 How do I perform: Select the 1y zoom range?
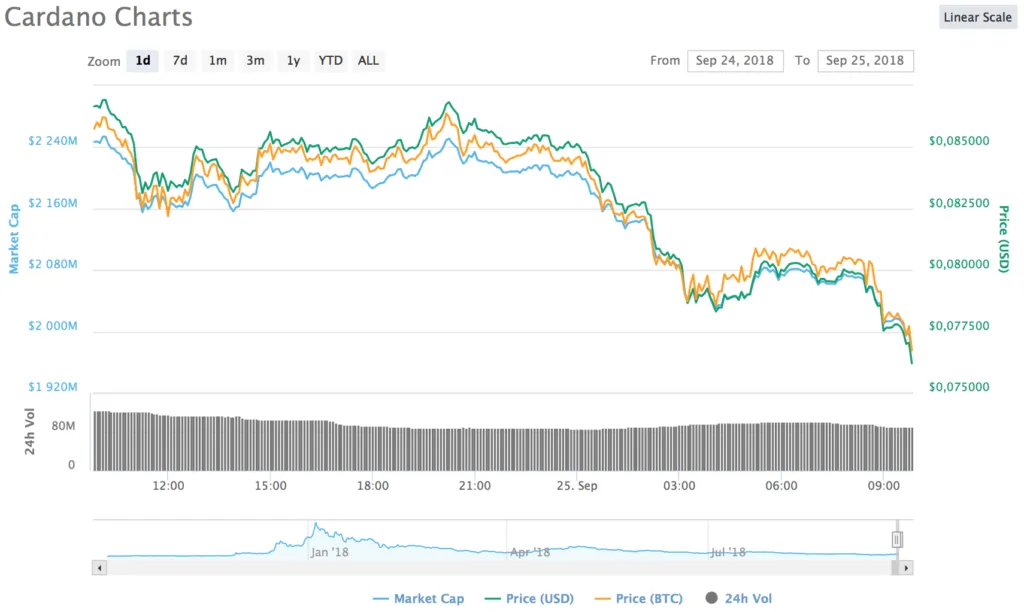[x=293, y=61]
